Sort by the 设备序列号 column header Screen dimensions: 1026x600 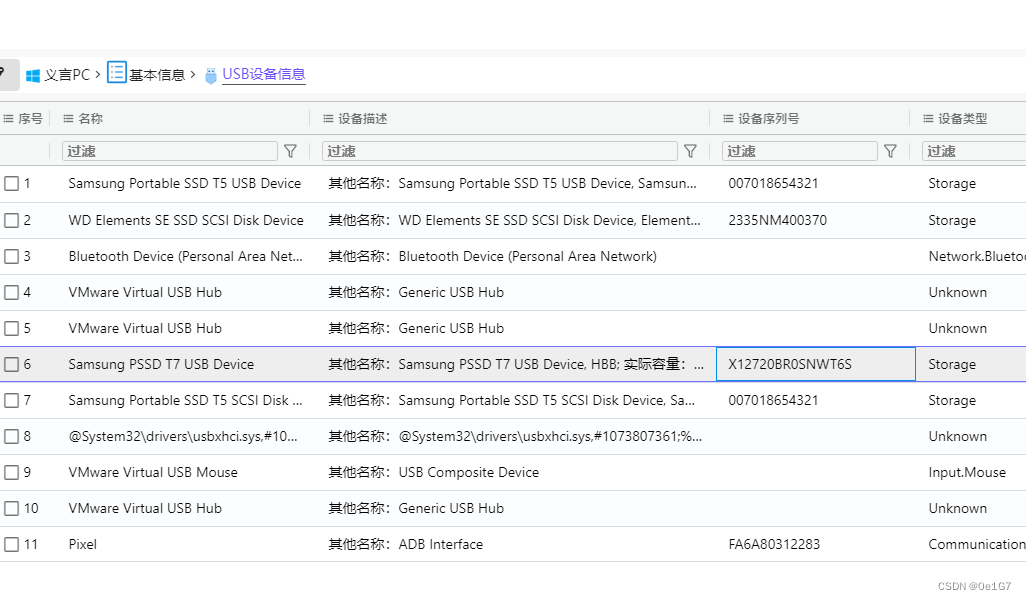[769, 118]
